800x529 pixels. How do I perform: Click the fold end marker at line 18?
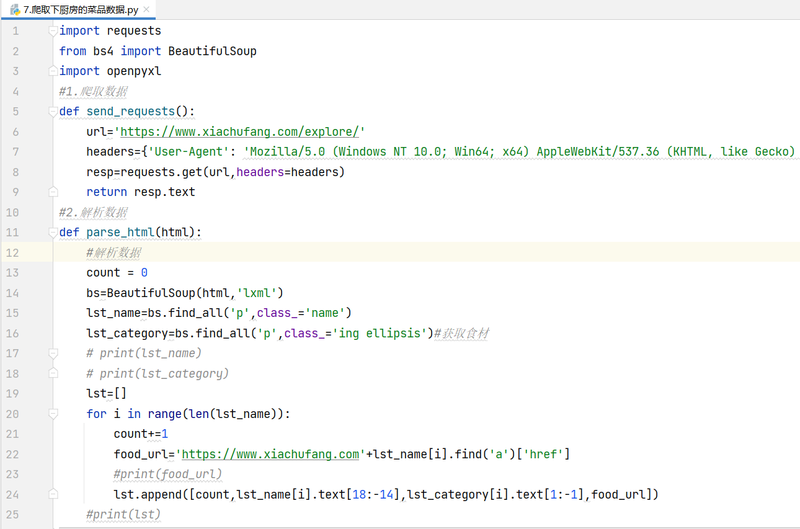coord(53,373)
